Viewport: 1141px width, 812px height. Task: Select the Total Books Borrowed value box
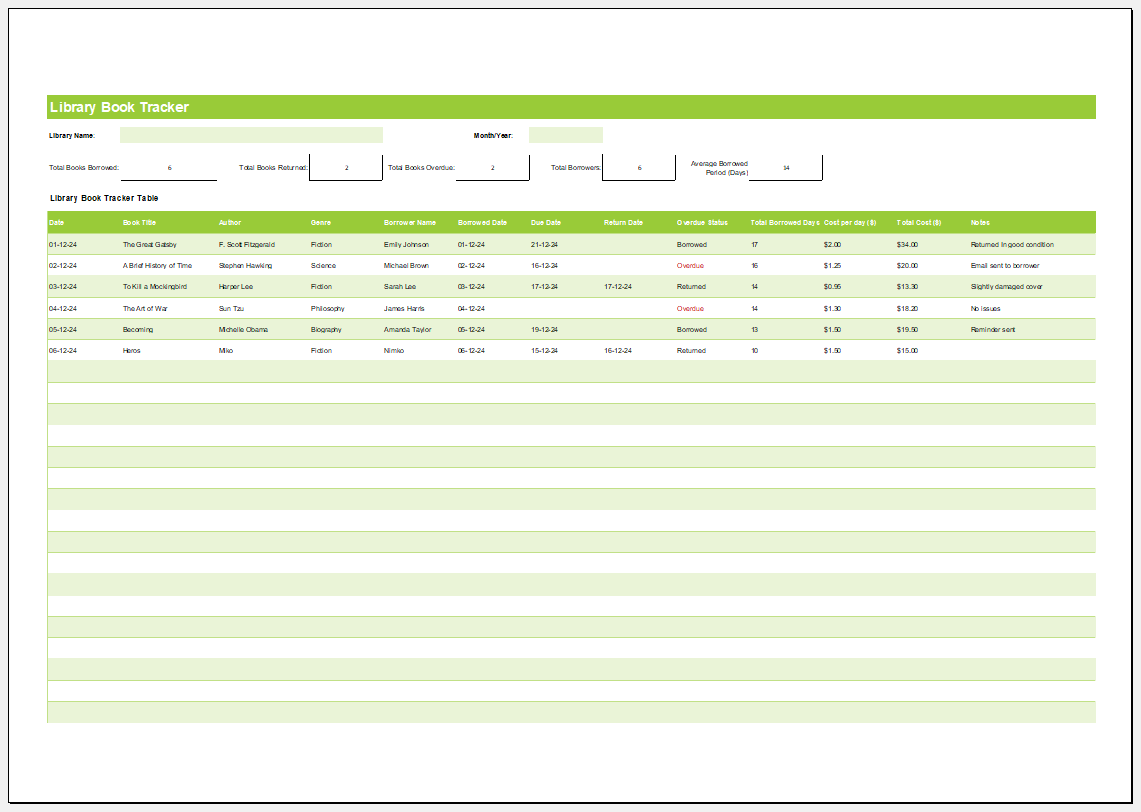point(169,168)
